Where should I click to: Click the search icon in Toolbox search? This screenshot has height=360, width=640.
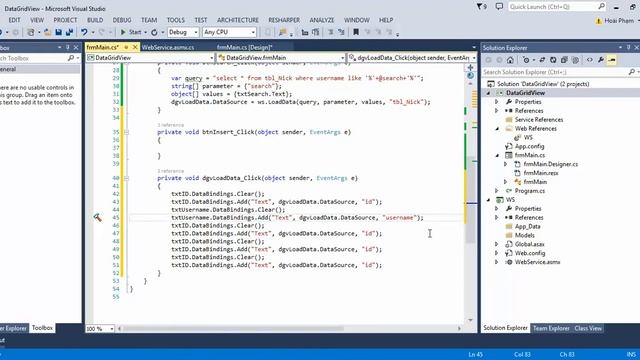[x=71, y=58]
